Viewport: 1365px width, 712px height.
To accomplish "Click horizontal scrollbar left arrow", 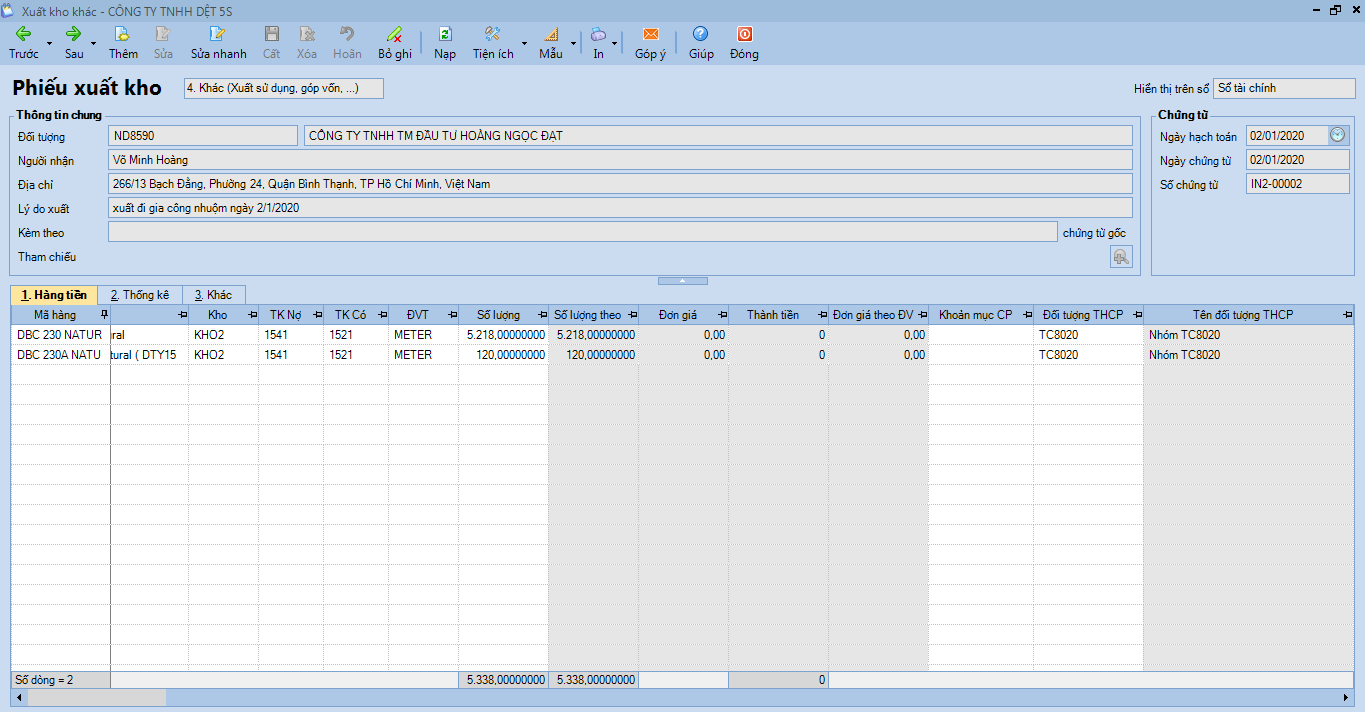I will click(19, 697).
